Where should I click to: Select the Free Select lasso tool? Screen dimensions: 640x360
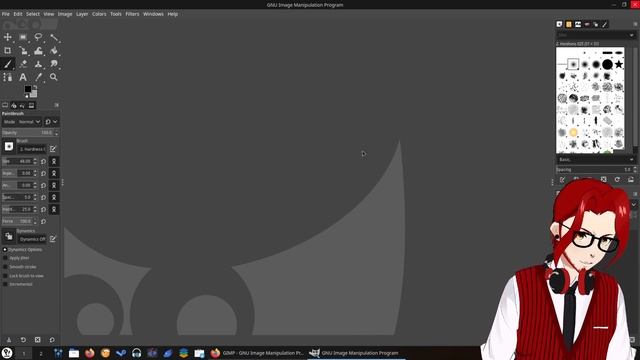click(38, 37)
